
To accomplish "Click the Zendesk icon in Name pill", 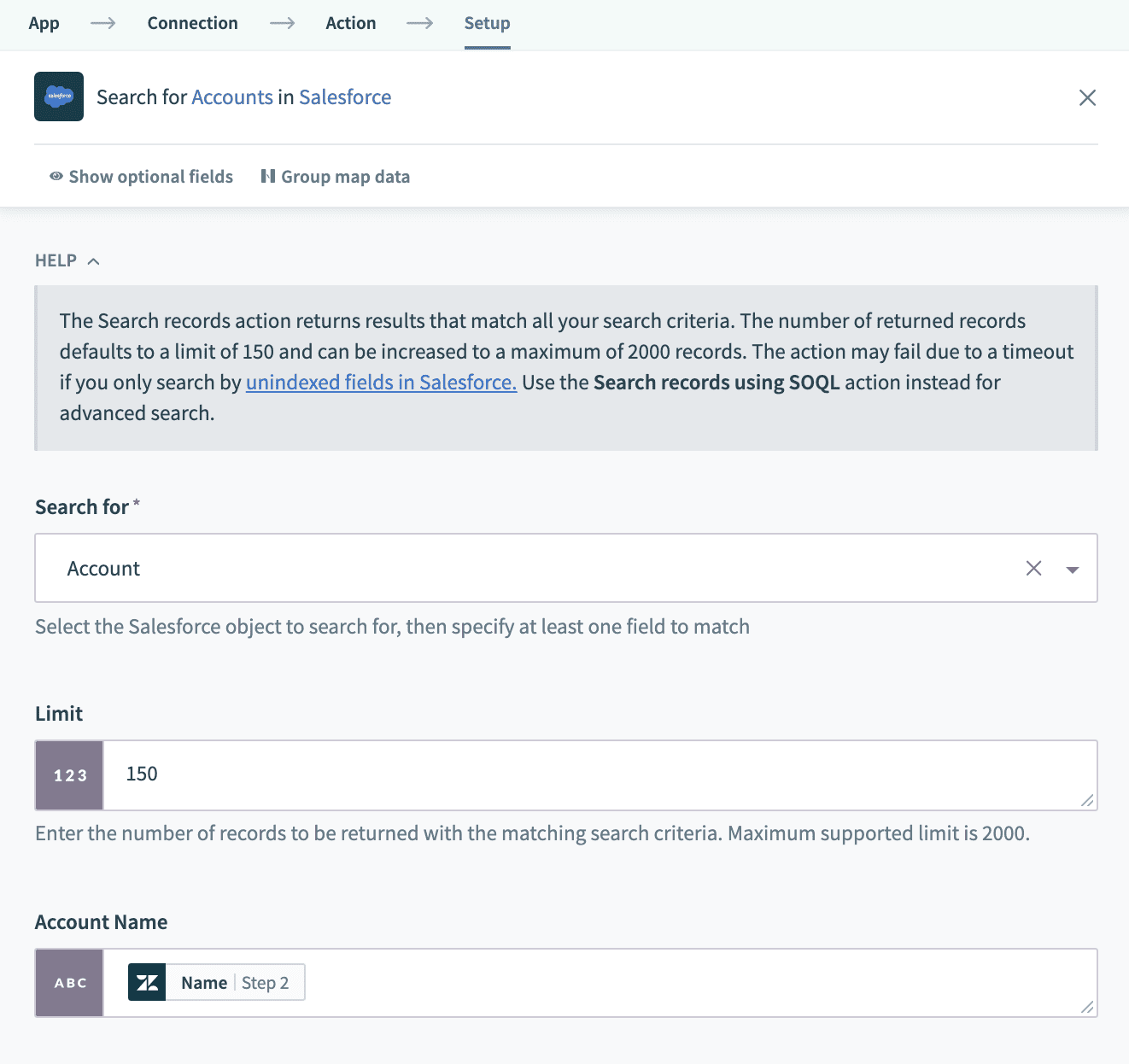I will [147, 983].
